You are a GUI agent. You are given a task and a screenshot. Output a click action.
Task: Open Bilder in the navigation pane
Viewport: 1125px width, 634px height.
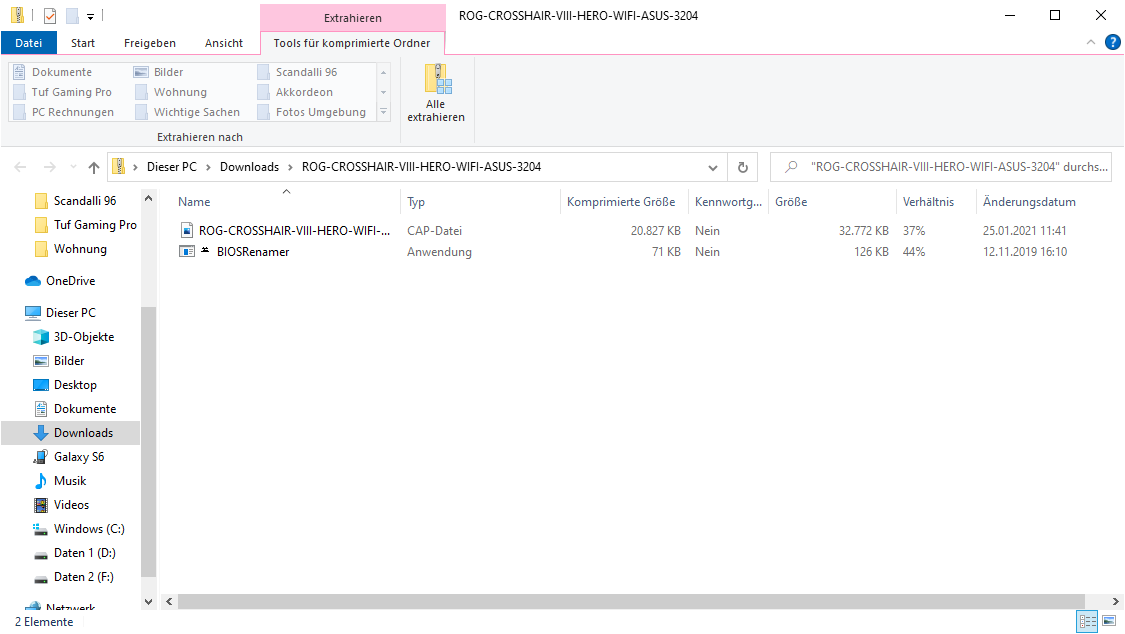(60, 361)
